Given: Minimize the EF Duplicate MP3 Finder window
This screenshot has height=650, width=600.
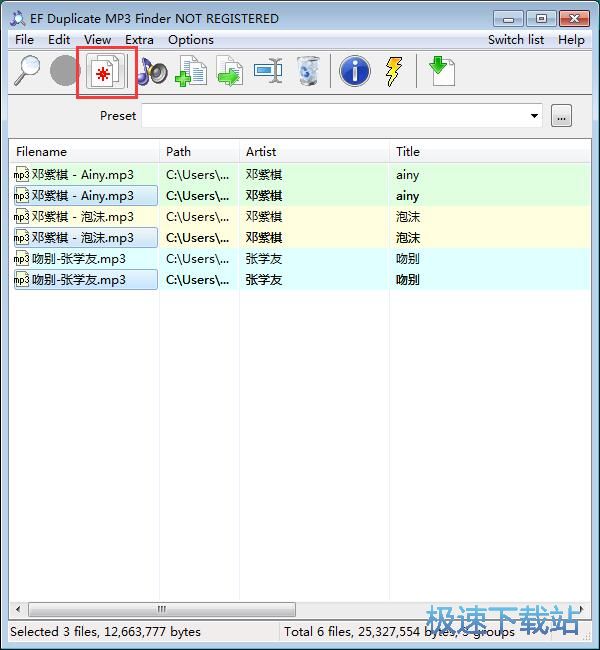Looking at the screenshot, I should [508, 19].
